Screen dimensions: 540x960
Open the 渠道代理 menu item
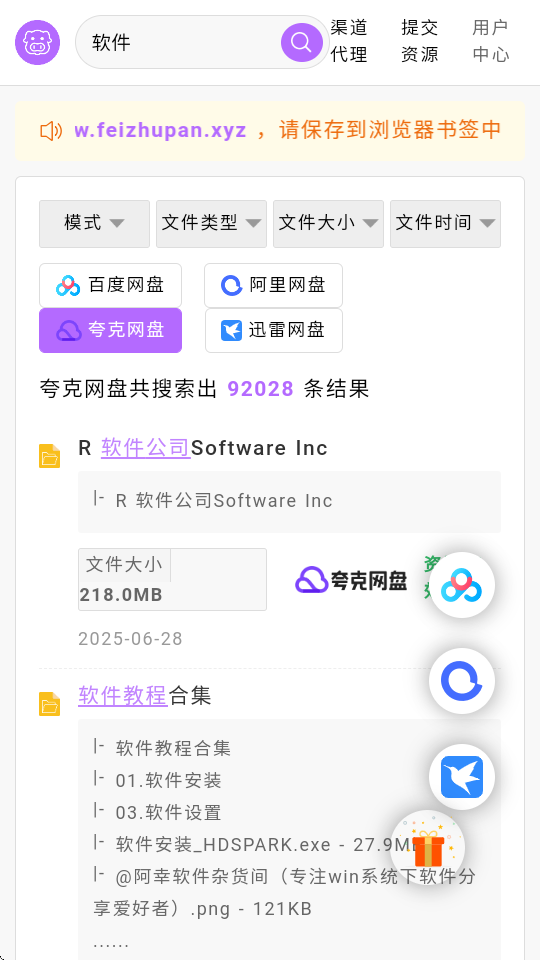click(349, 41)
